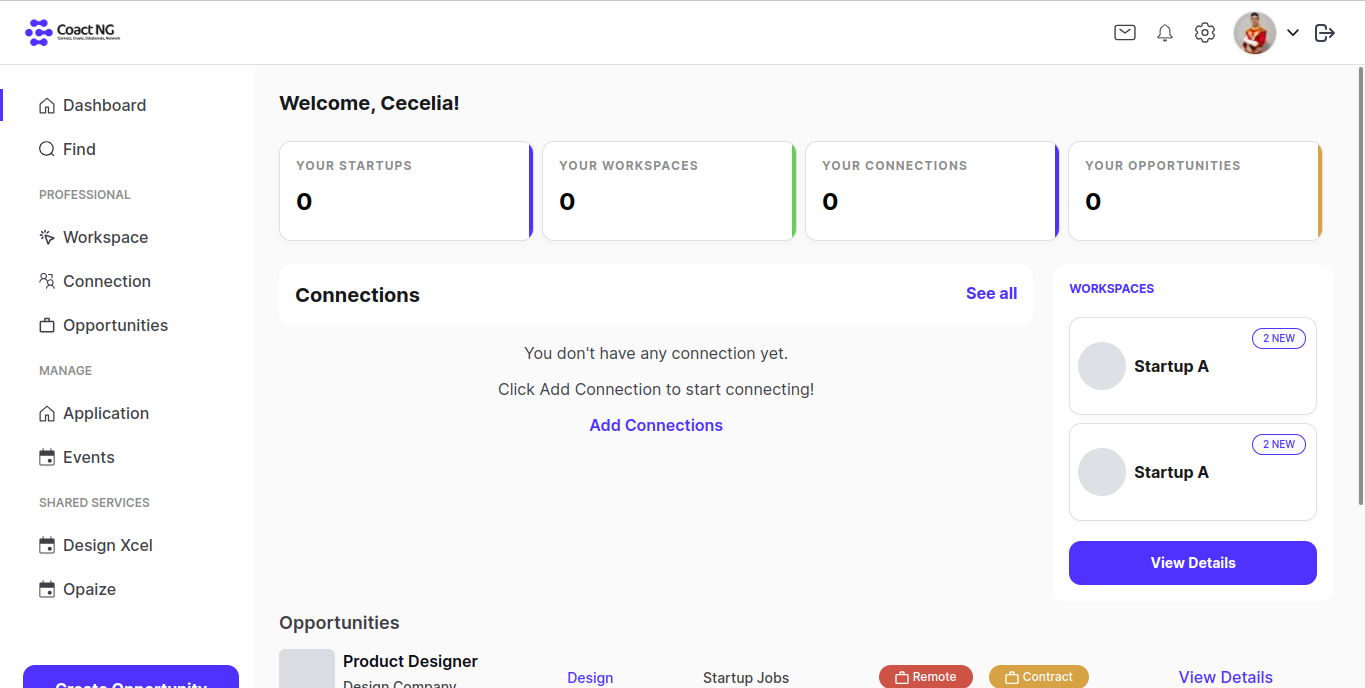
Task: Click the Dashboard home icon
Action: [x=47, y=106]
